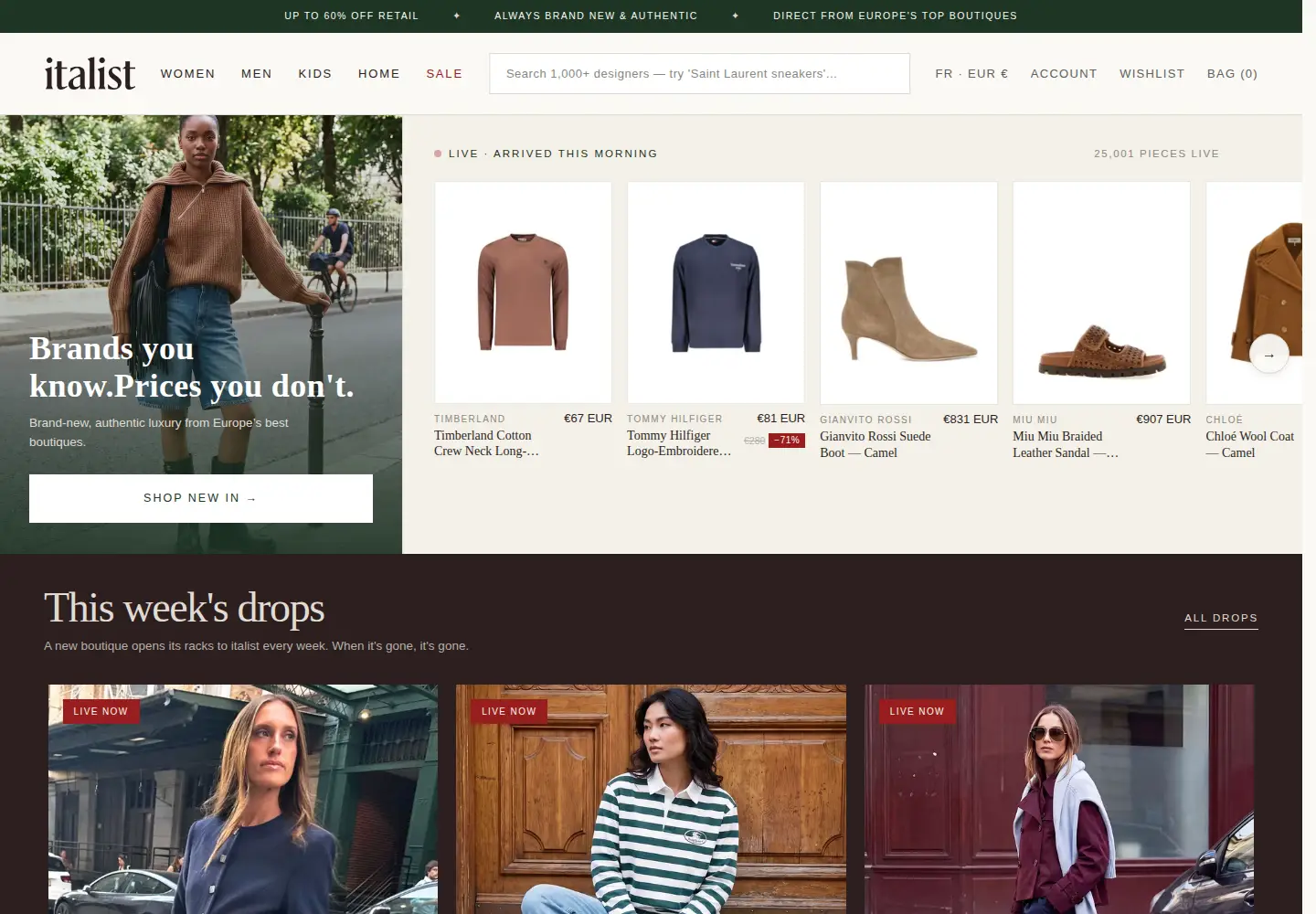The image size is (1316, 914).
Task: Open the KIDS menu
Action: coord(315,74)
